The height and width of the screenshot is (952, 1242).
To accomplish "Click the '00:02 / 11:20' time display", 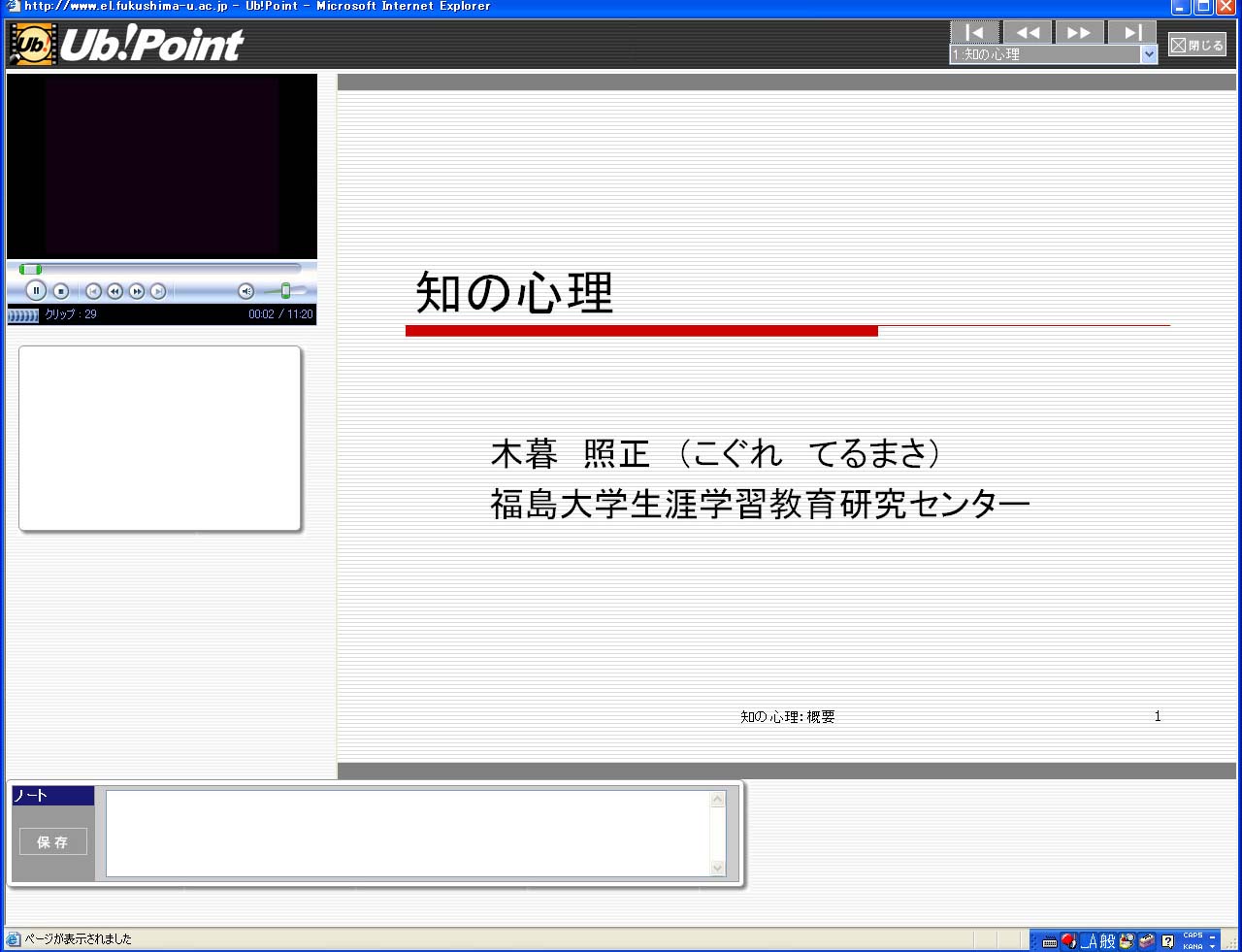I will point(280,314).
